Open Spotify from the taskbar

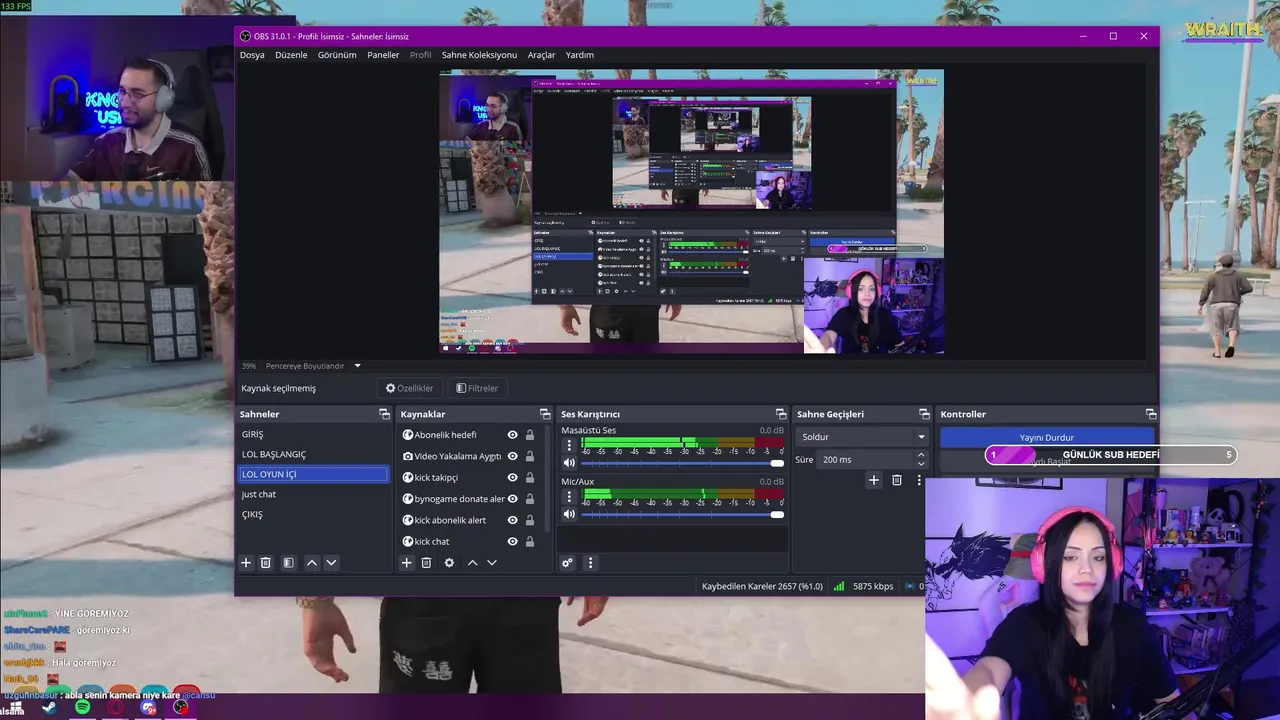click(x=82, y=707)
